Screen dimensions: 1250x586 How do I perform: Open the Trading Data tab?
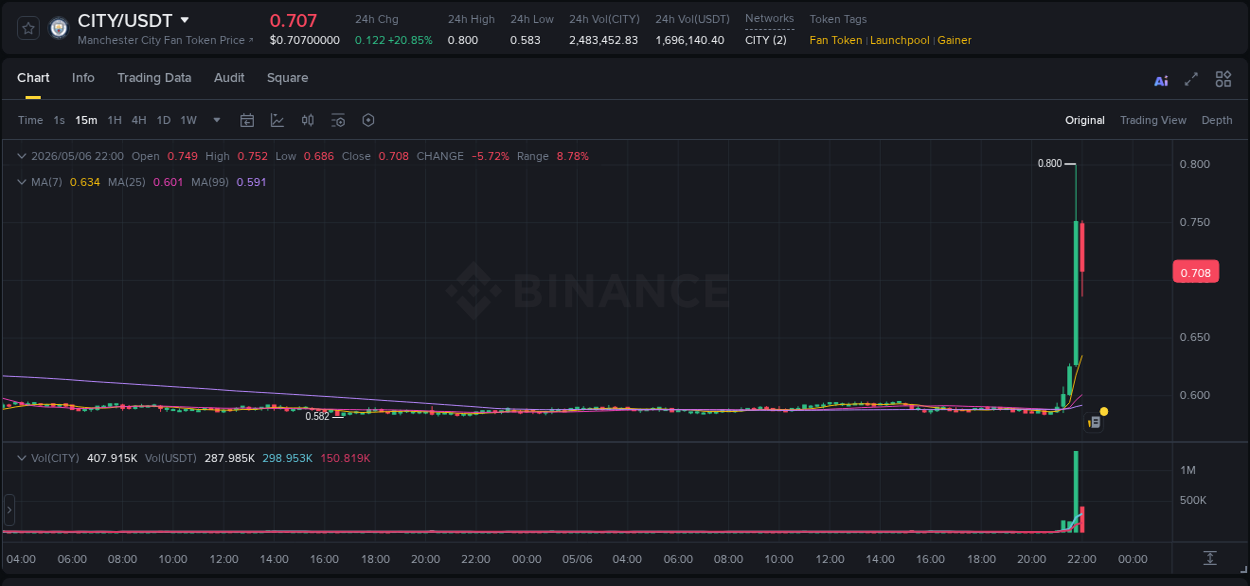click(154, 78)
